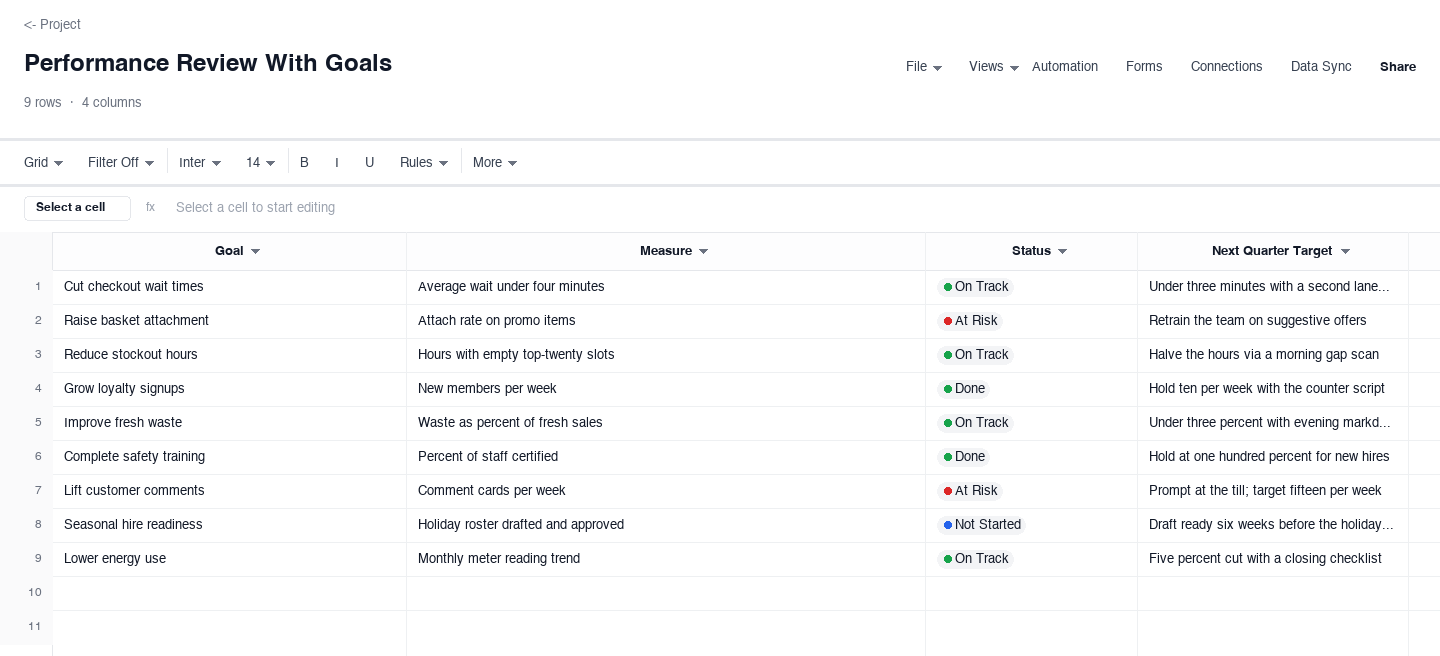Select Holiday roster drafted and approved cell
The image size is (1440, 656).
pos(666,525)
